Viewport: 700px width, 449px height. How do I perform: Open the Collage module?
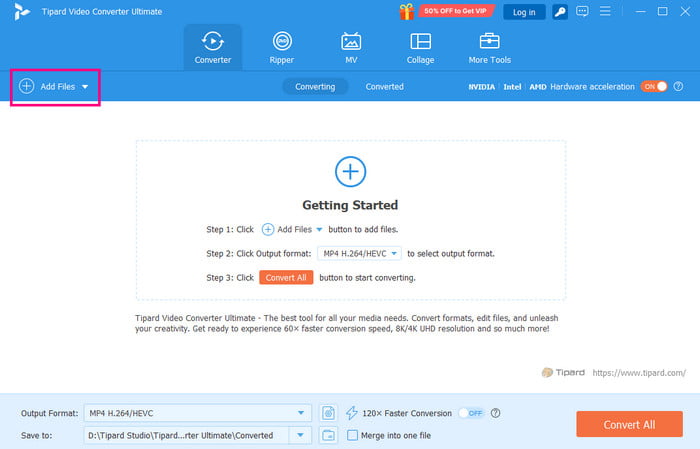[x=420, y=47]
